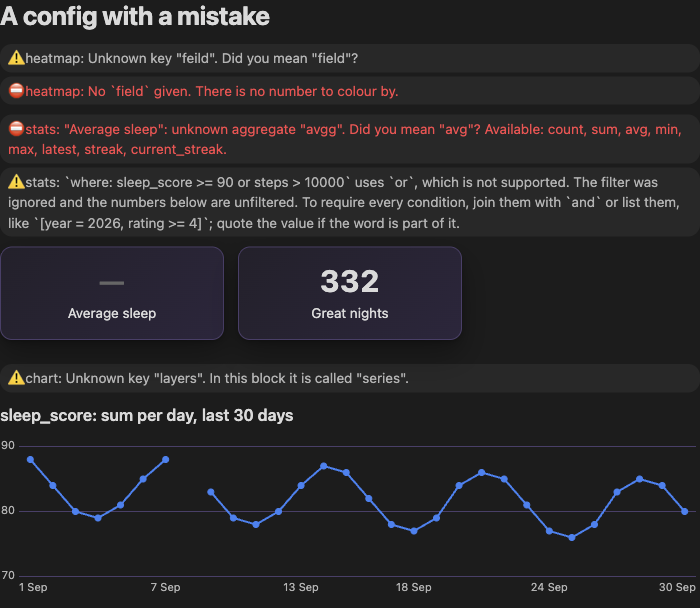
Task: Click the "18 Sep" x-axis label
Action: coord(413,587)
